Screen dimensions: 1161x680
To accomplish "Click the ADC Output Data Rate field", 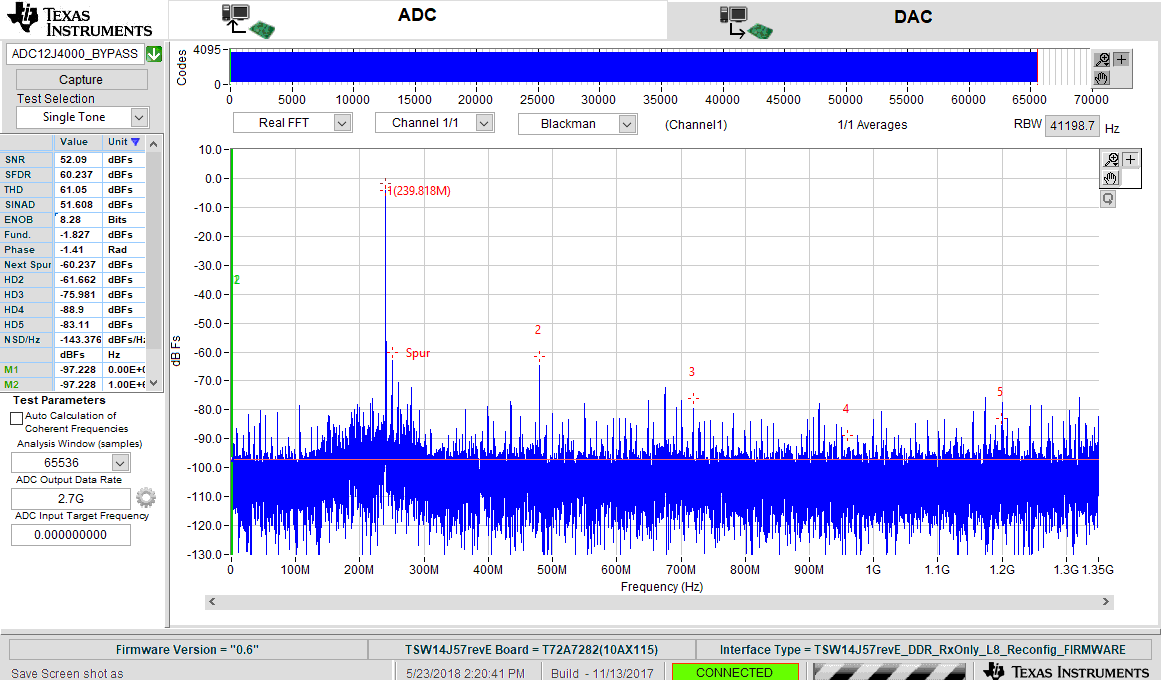I will click(x=71, y=499).
